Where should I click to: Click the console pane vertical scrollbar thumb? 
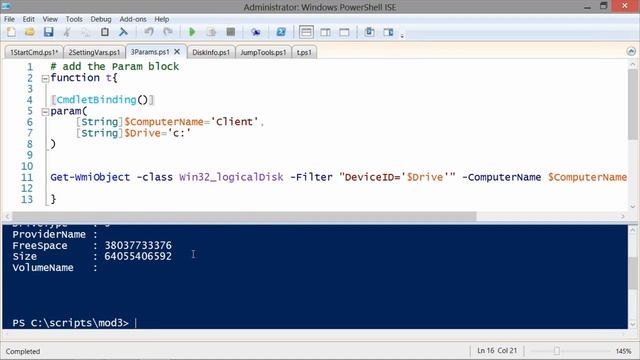(x=633, y=273)
